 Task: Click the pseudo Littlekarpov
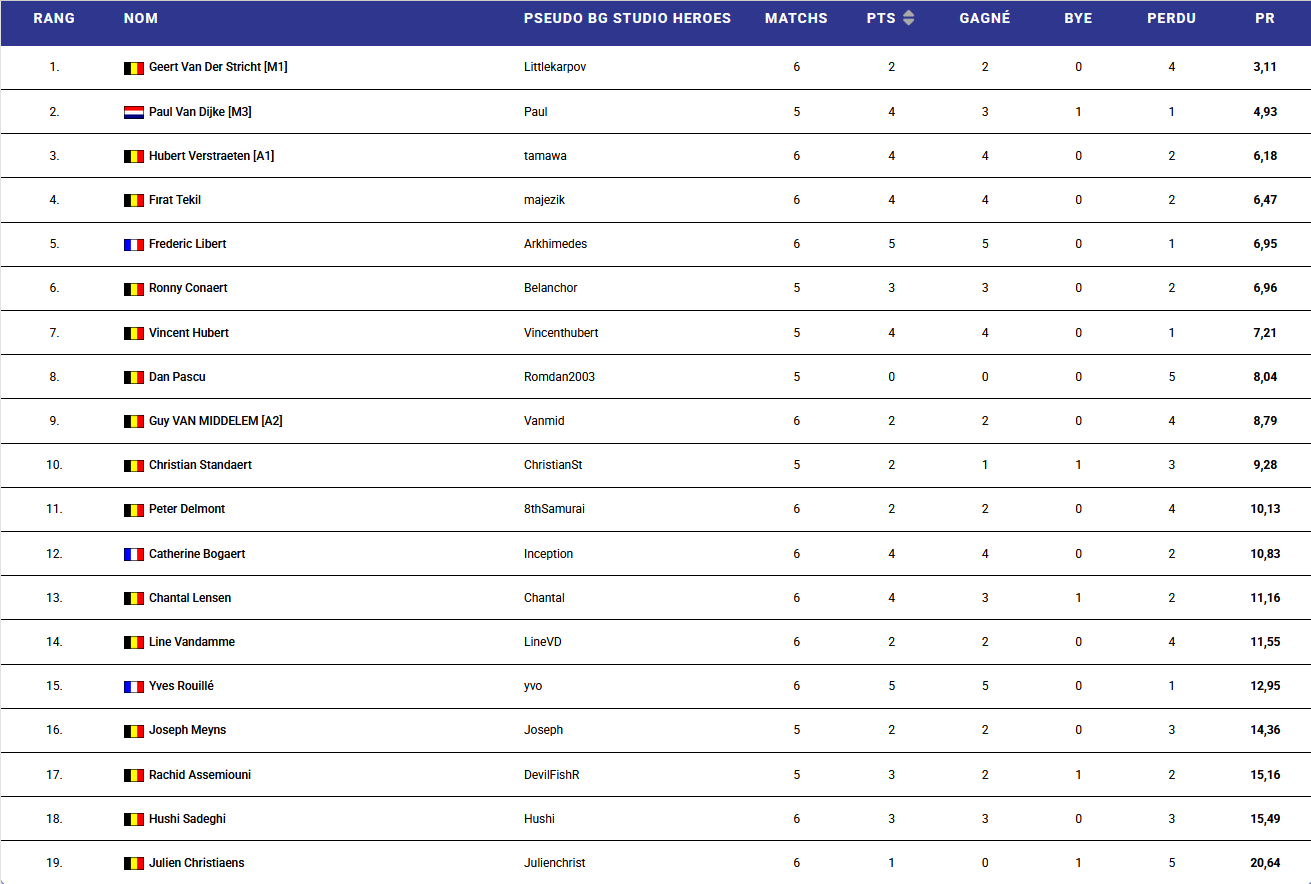[555, 67]
